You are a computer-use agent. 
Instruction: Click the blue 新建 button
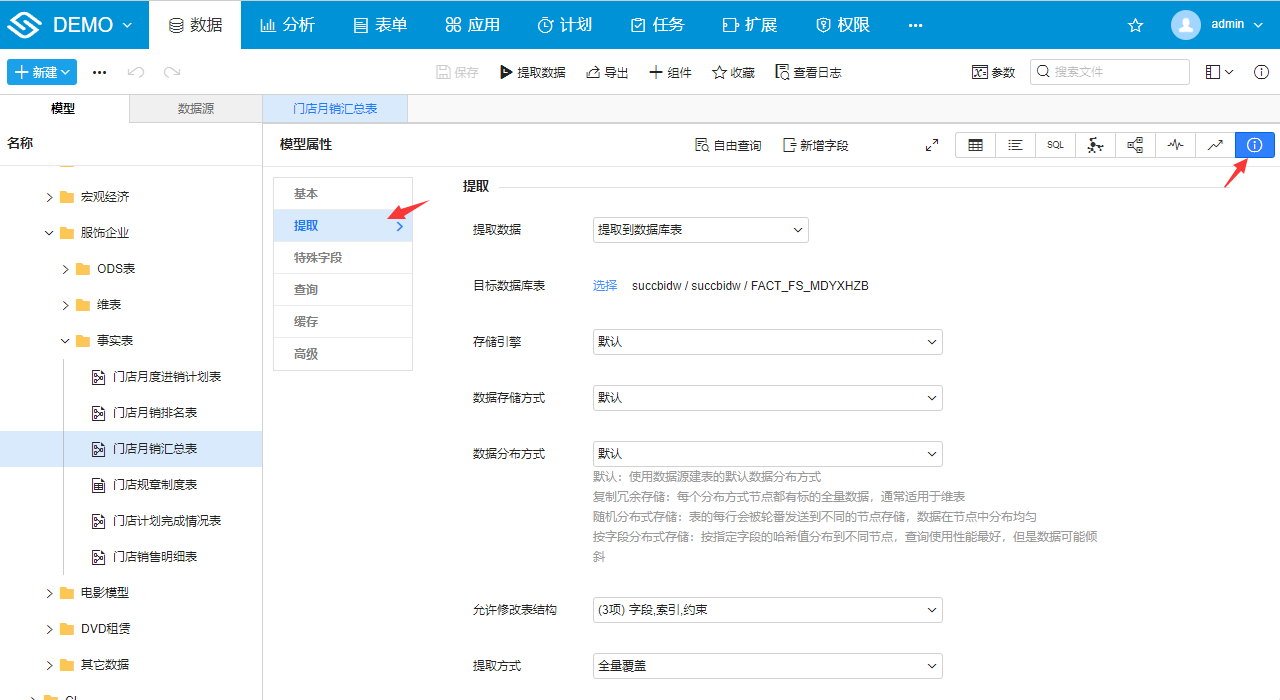pos(41,72)
